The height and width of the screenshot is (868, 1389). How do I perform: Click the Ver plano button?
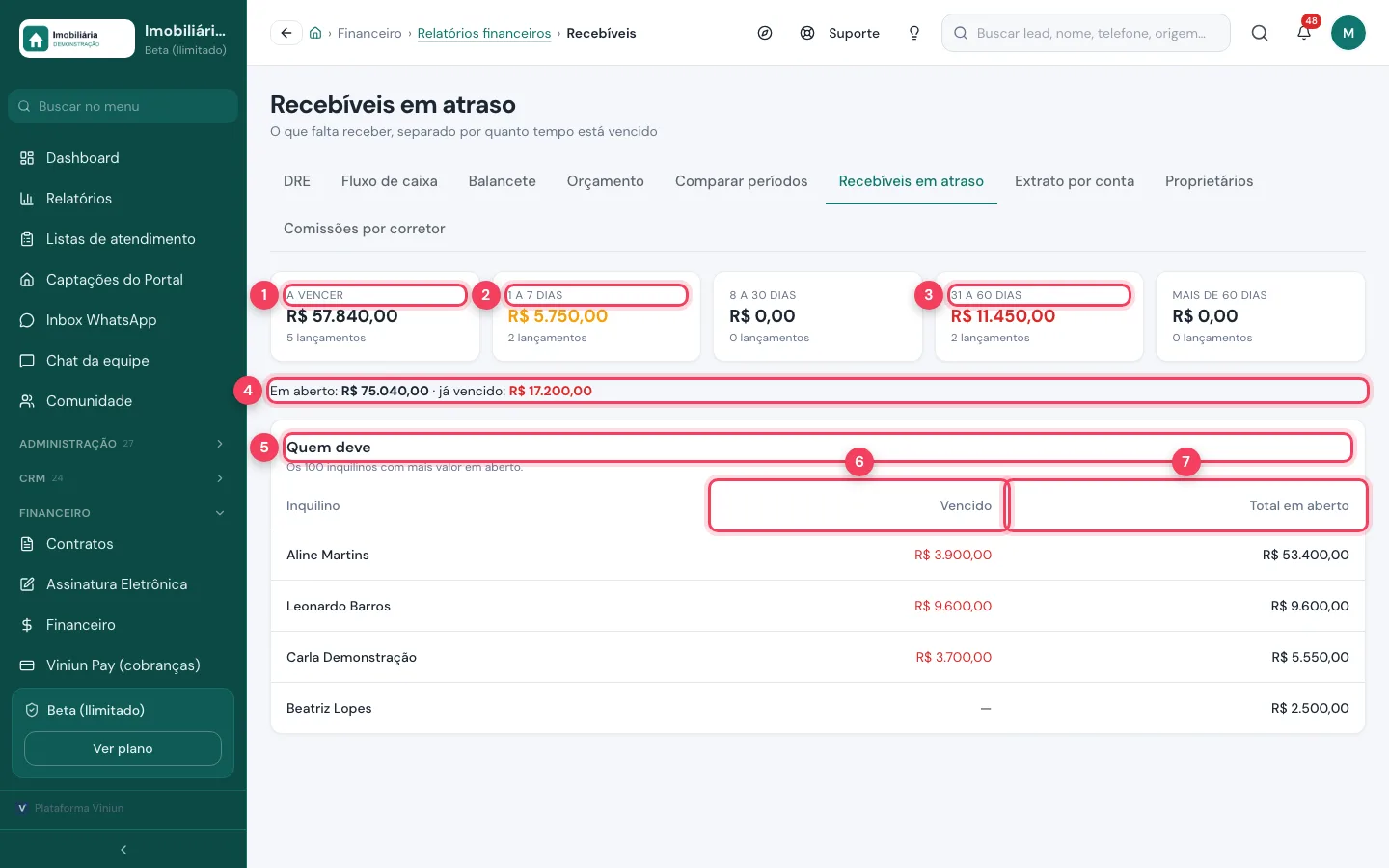click(123, 748)
